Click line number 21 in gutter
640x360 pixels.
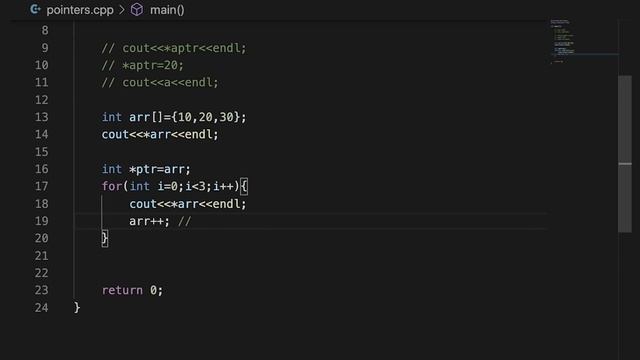point(42,256)
